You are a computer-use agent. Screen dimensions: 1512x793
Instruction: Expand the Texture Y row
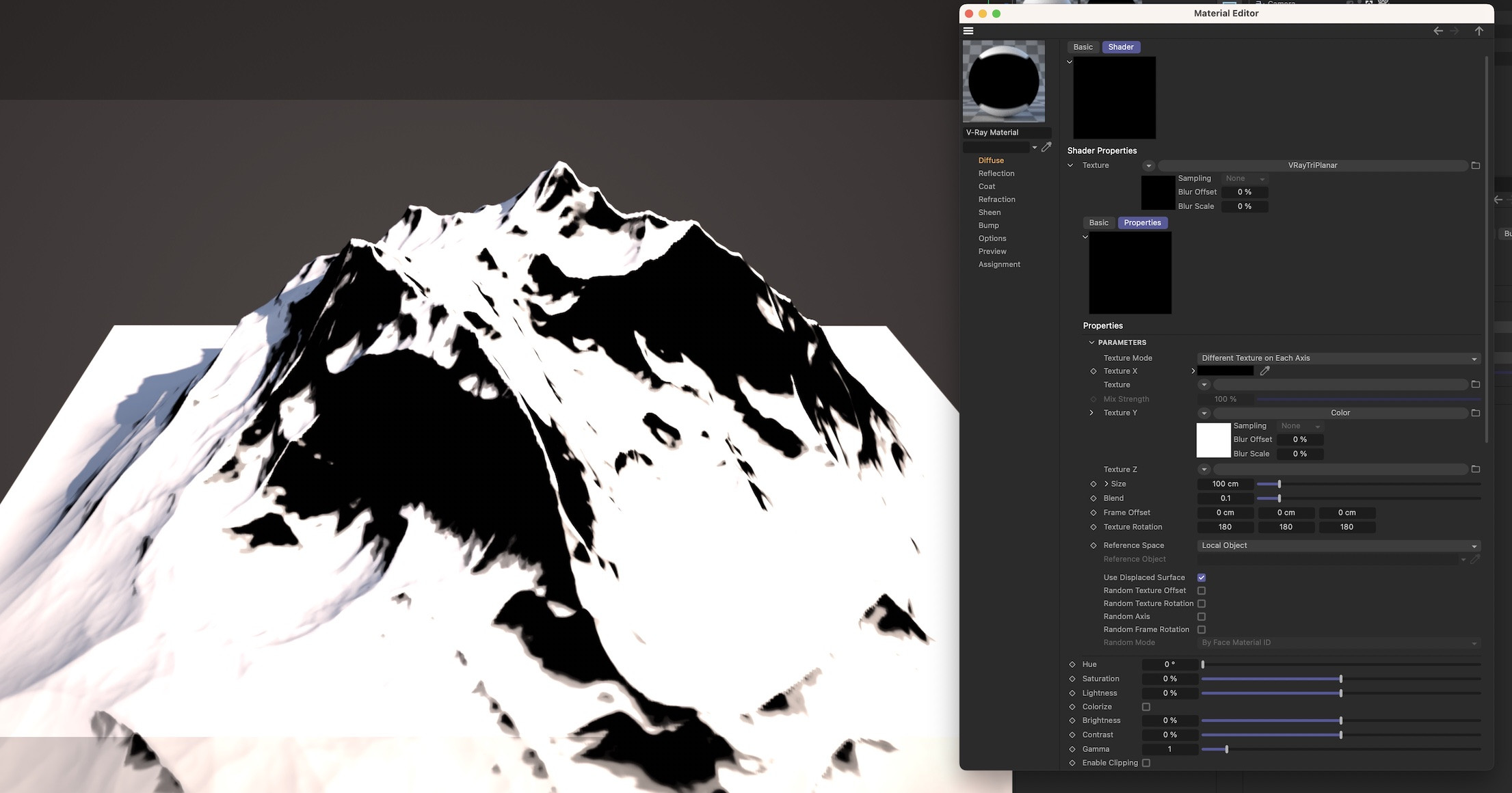pyautogui.click(x=1091, y=413)
